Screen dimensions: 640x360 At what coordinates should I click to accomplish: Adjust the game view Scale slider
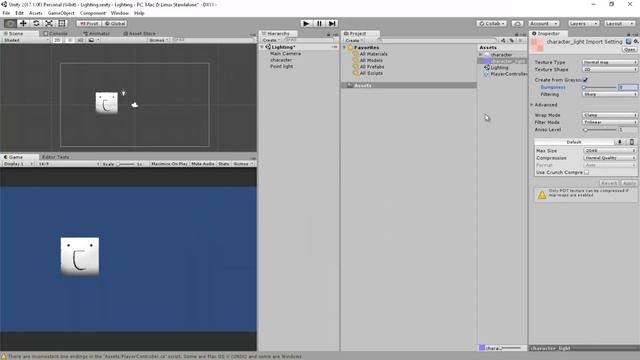(x=126, y=164)
